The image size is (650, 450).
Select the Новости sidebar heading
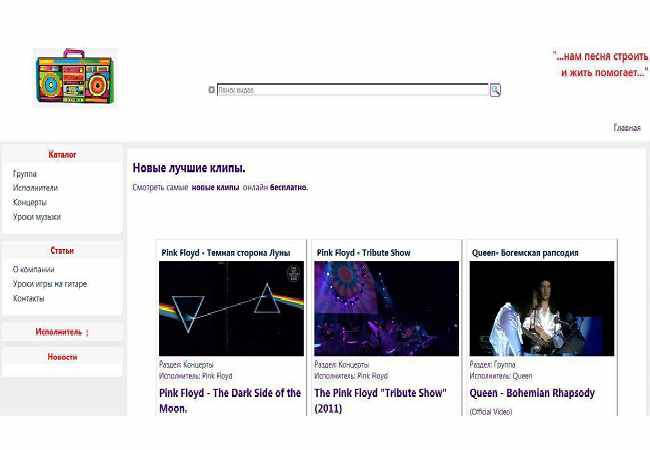pyautogui.click(x=62, y=357)
